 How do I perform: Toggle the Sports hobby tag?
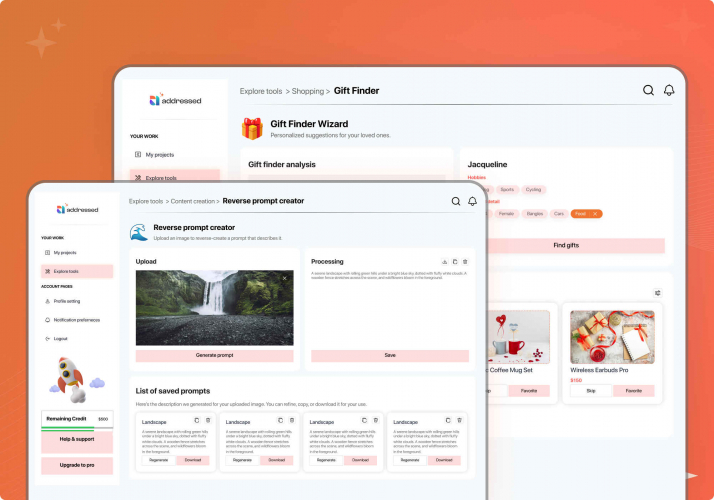pos(507,189)
